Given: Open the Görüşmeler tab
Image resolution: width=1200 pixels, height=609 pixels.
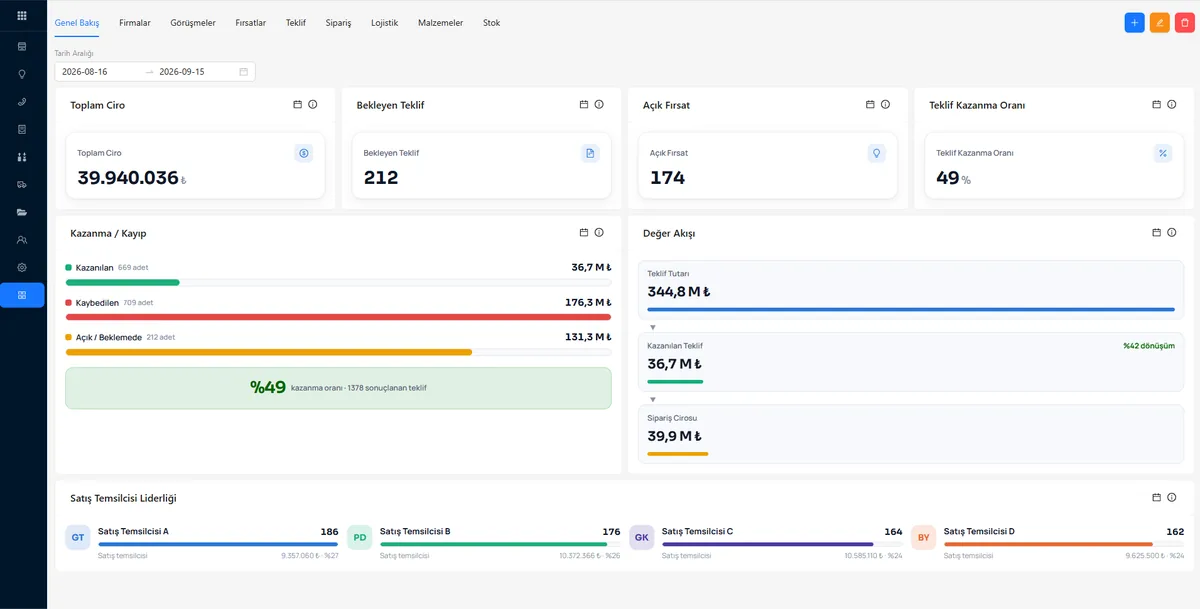Looking at the screenshot, I should pos(193,23).
